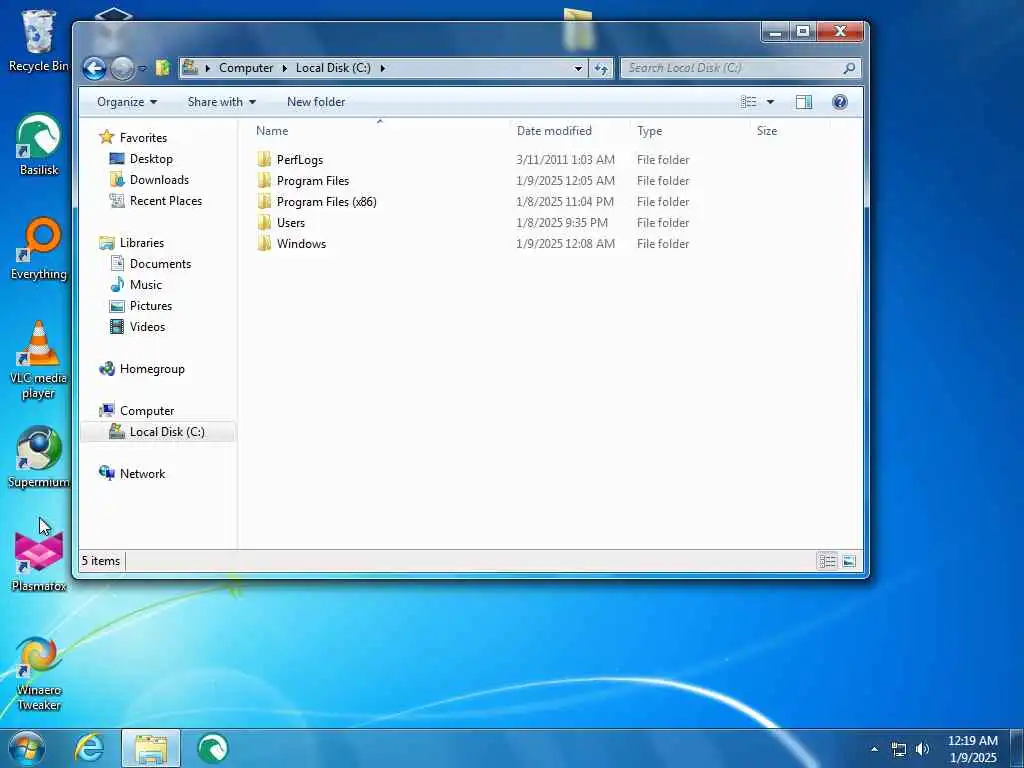Switch to large icons view in the status bar

click(x=848, y=561)
